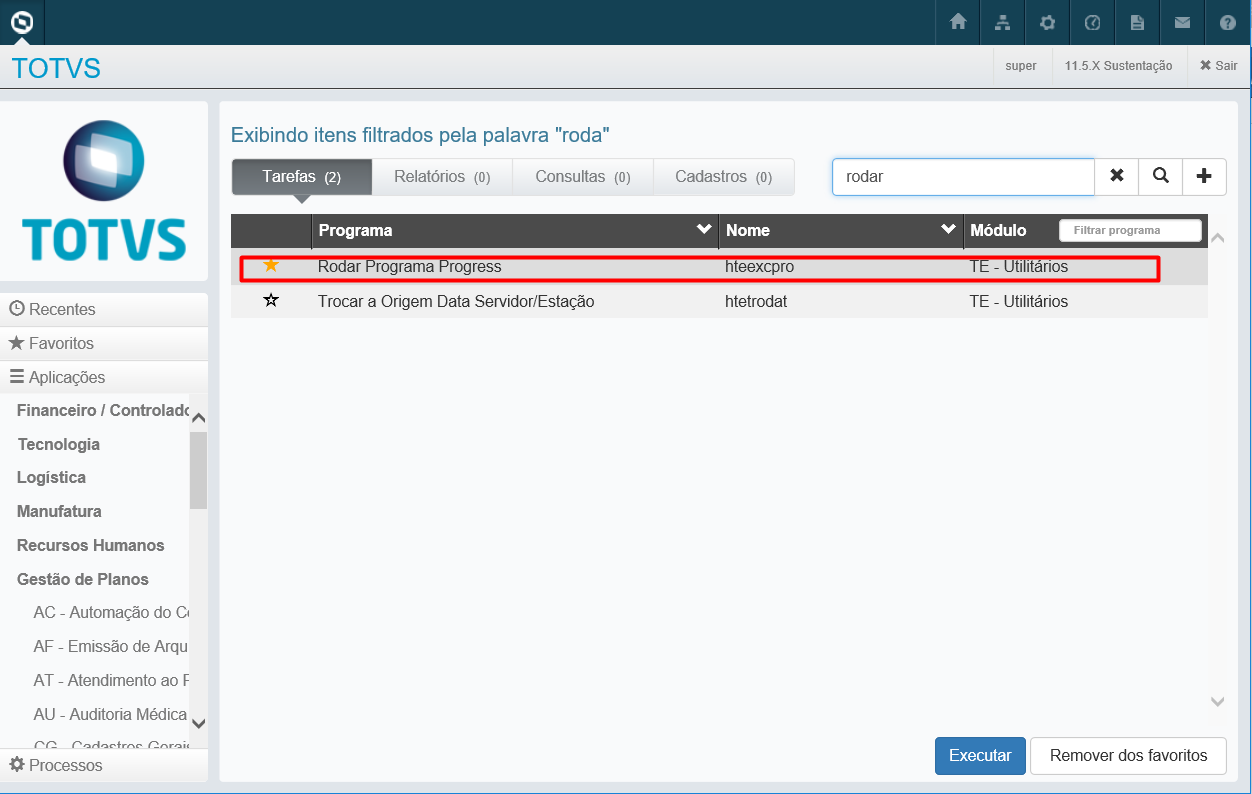Click results table scroll up chevron
The width and height of the screenshot is (1252, 794).
pos(1217,238)
